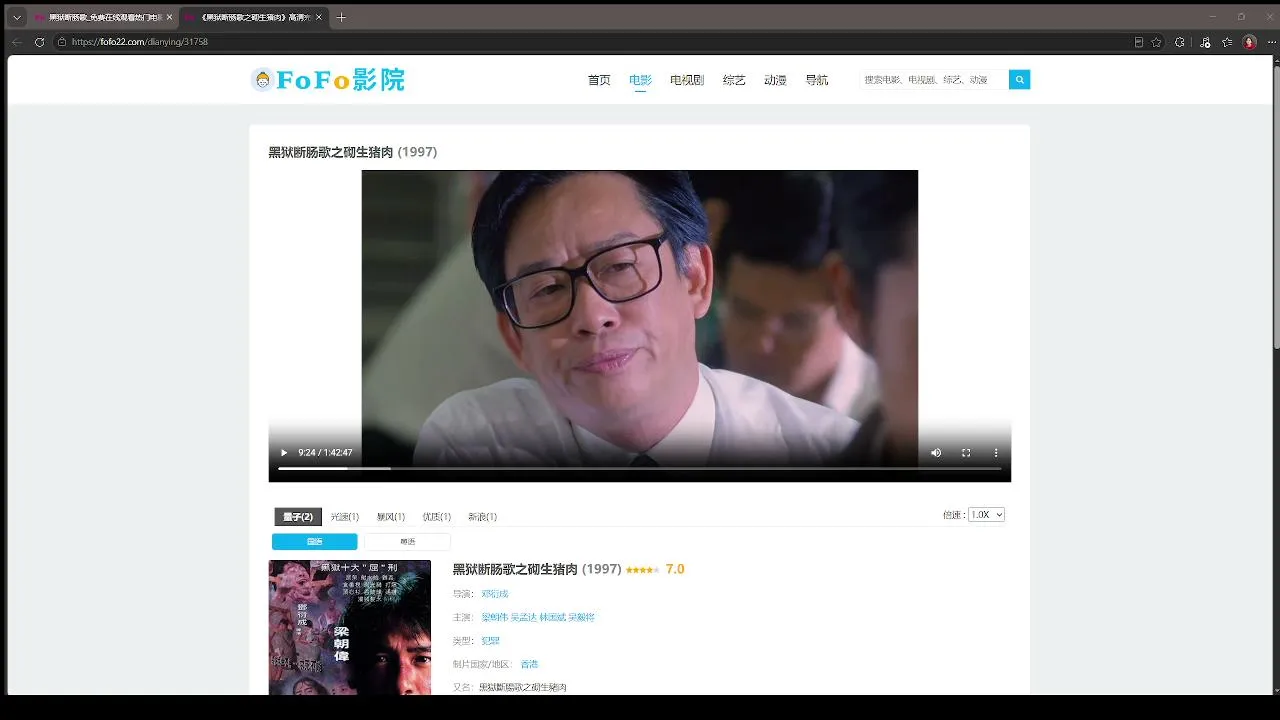
Task: Click the site info lock icon
Action: [x=62, y=42]
